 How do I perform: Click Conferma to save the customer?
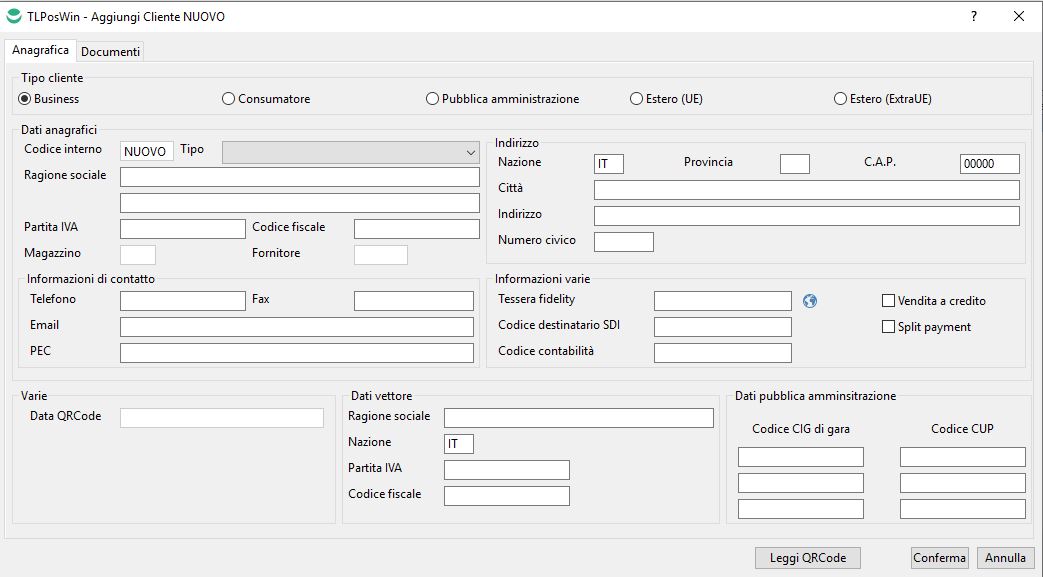(x=939, y=558)
